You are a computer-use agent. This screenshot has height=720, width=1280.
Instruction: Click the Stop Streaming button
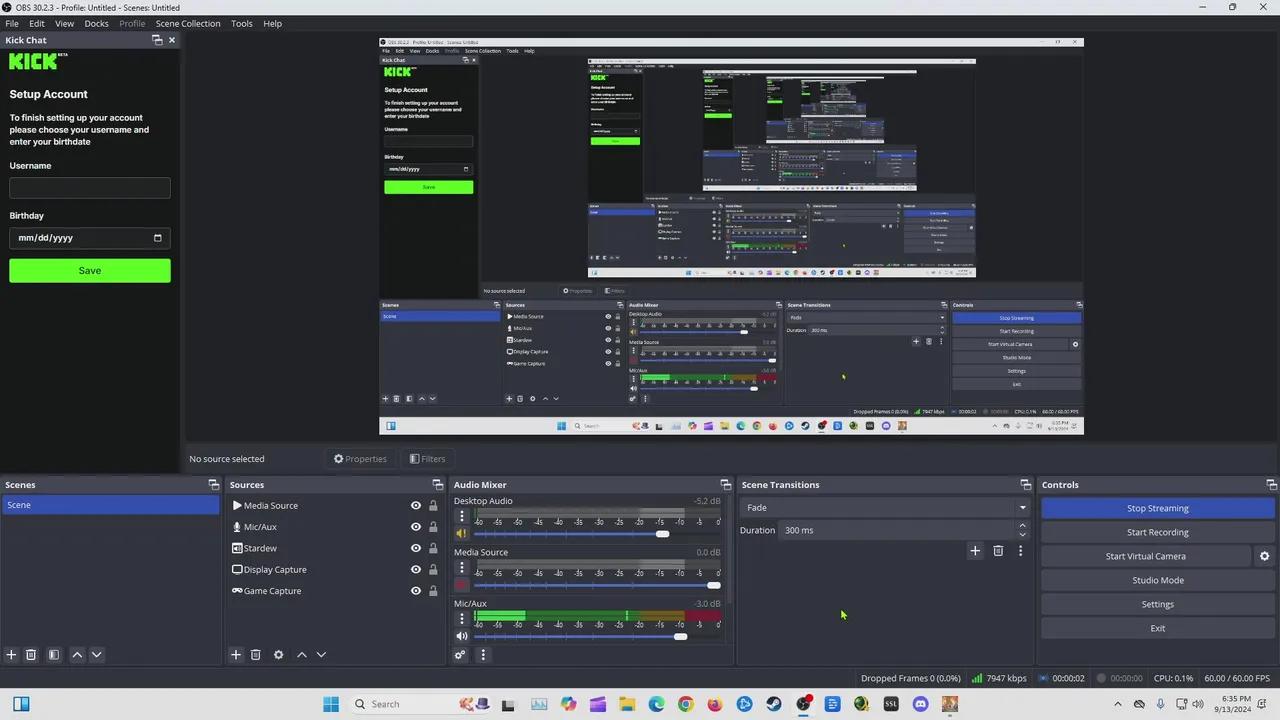[1158, 508]
